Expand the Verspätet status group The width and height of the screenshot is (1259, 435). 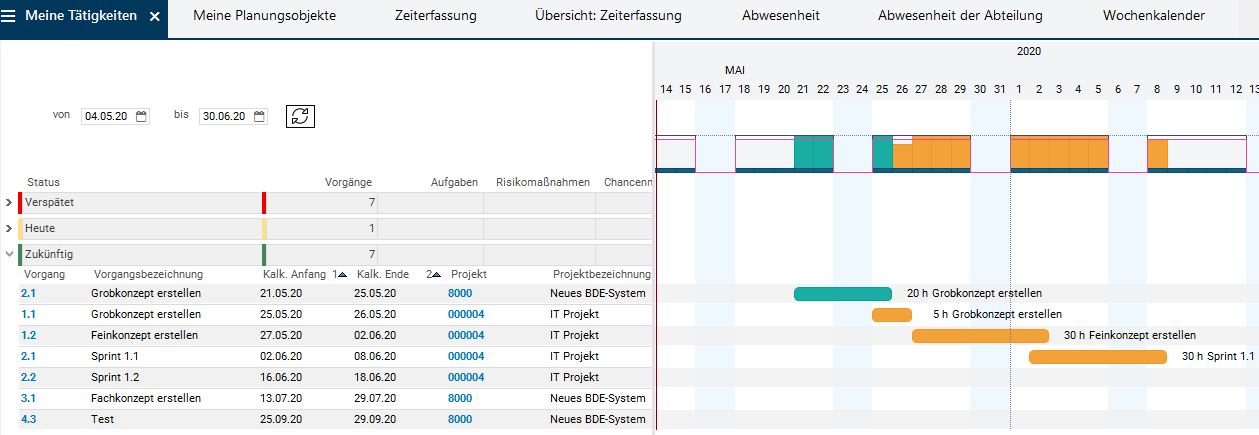point(9,203)
